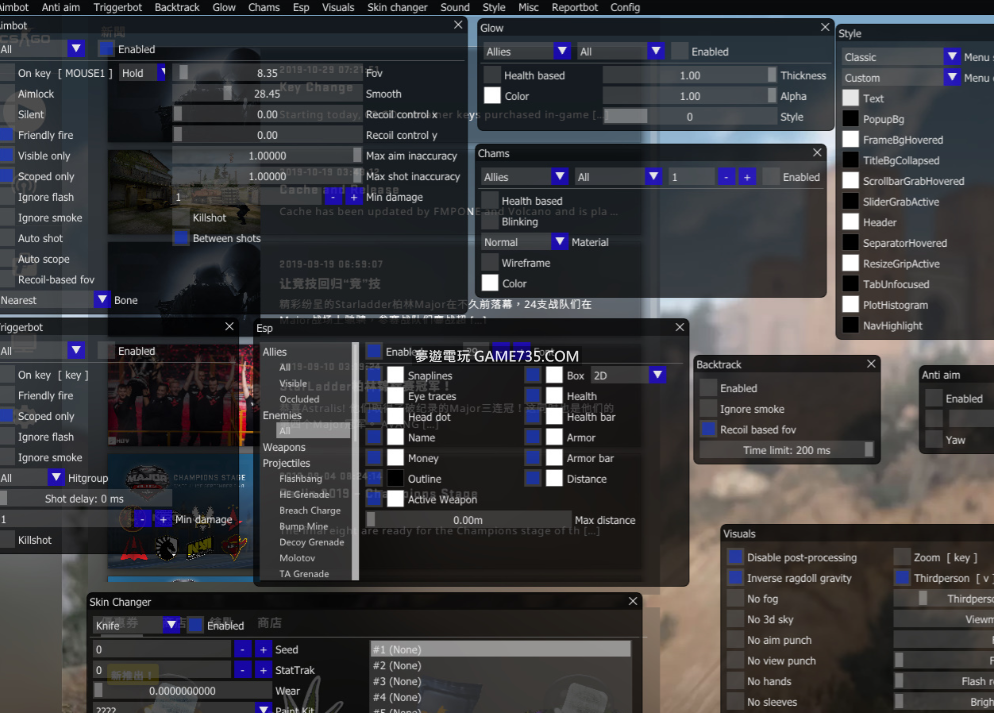Click the minus button for Triggerbot Min damage

(142, 519)
